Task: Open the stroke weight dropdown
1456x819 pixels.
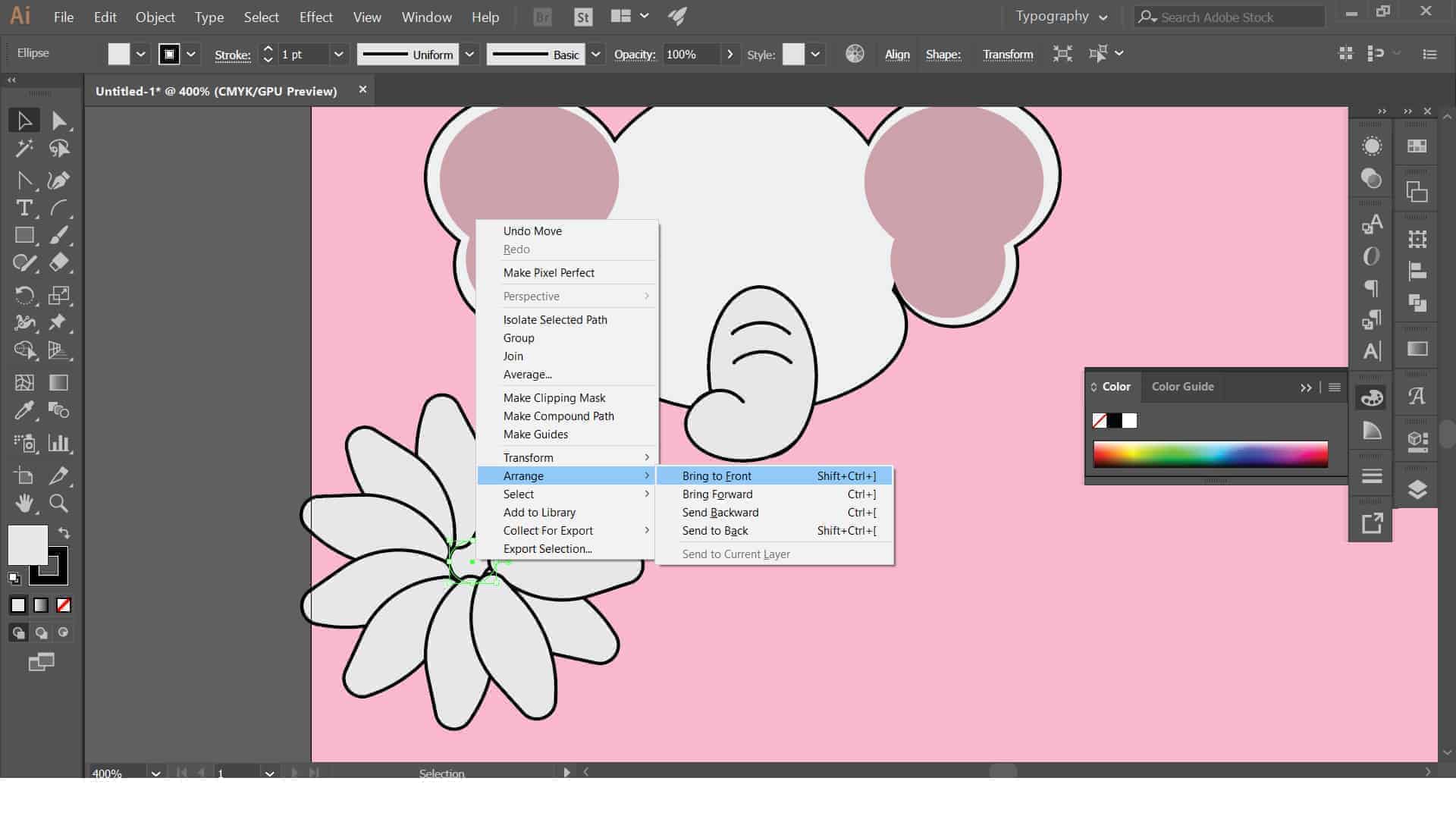Action: [339, 54]
